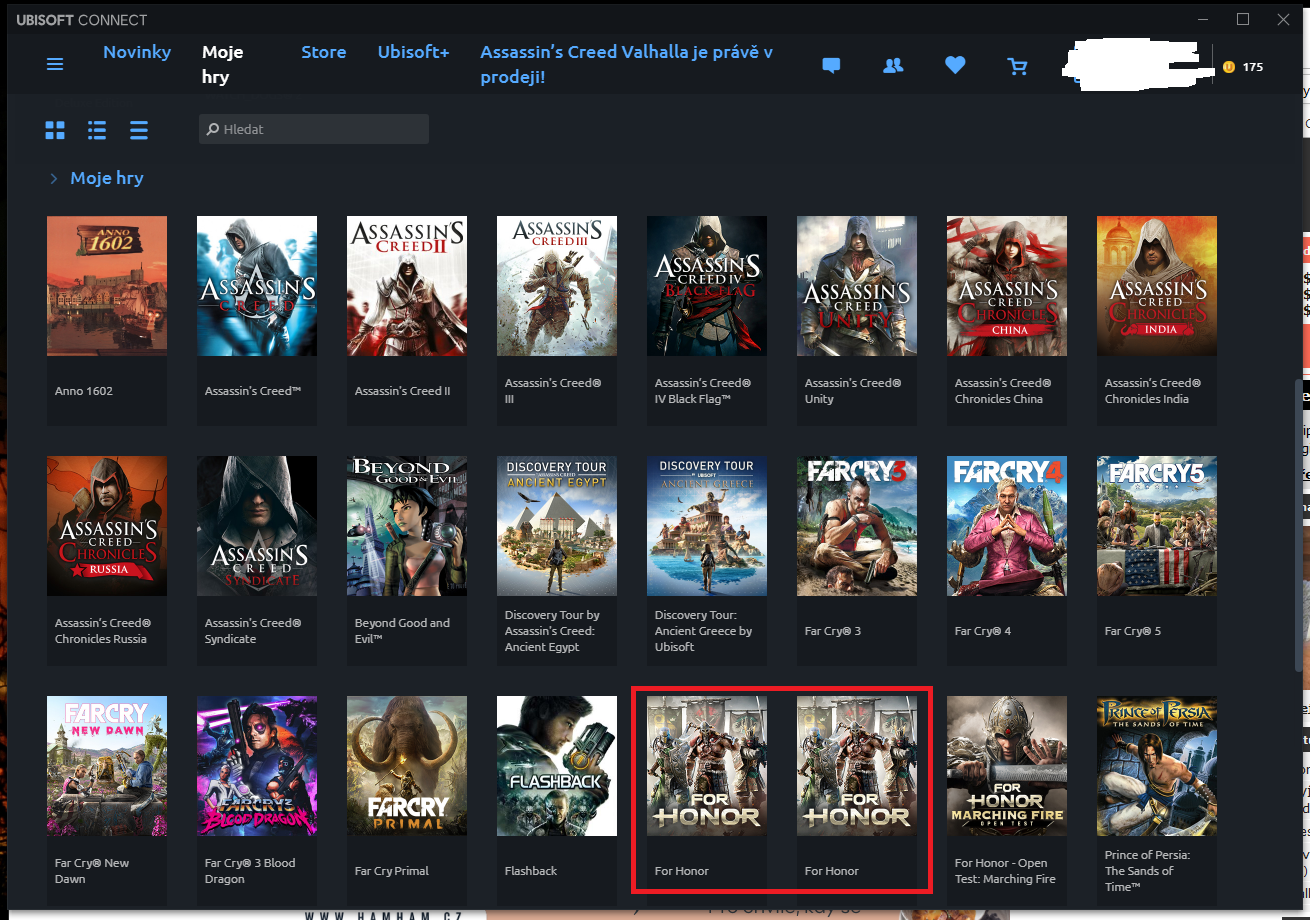Select Prince of Persia Sands of Time
The width and height of the screenshot is (1310, 920).
tap(1157, 766)
